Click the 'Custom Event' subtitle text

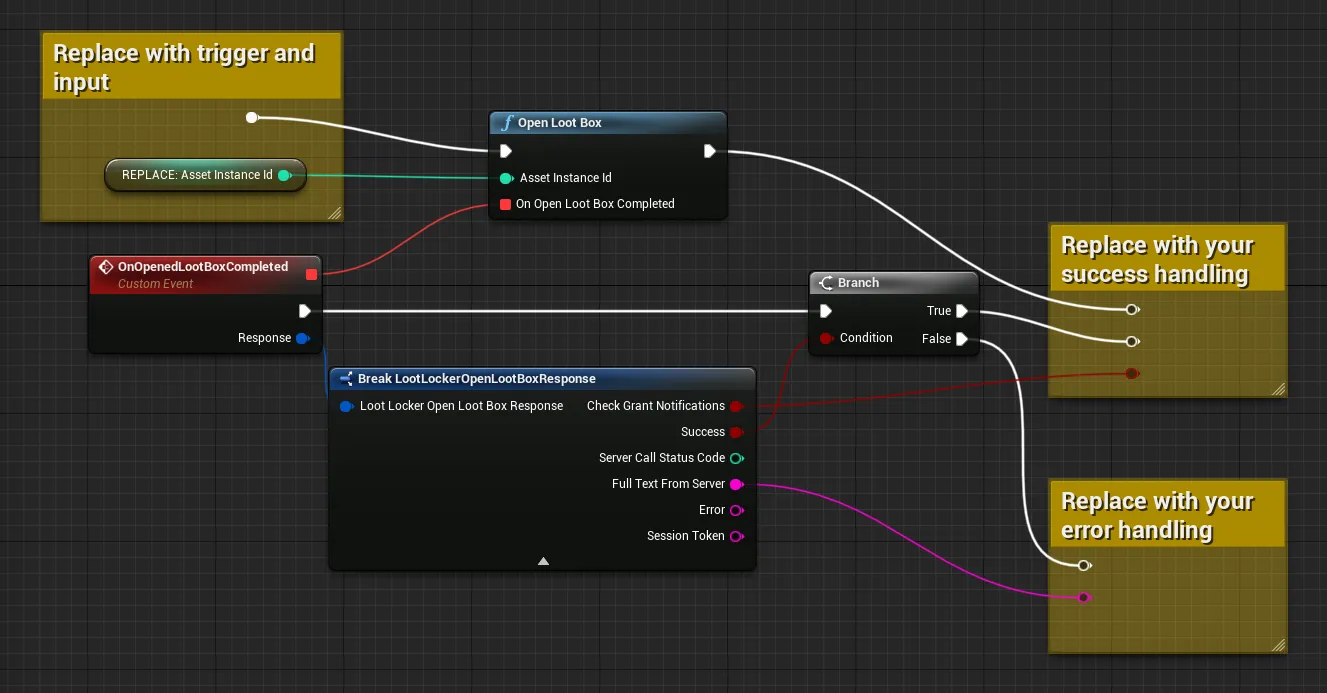pyautogui.click(x=155, y=284)
